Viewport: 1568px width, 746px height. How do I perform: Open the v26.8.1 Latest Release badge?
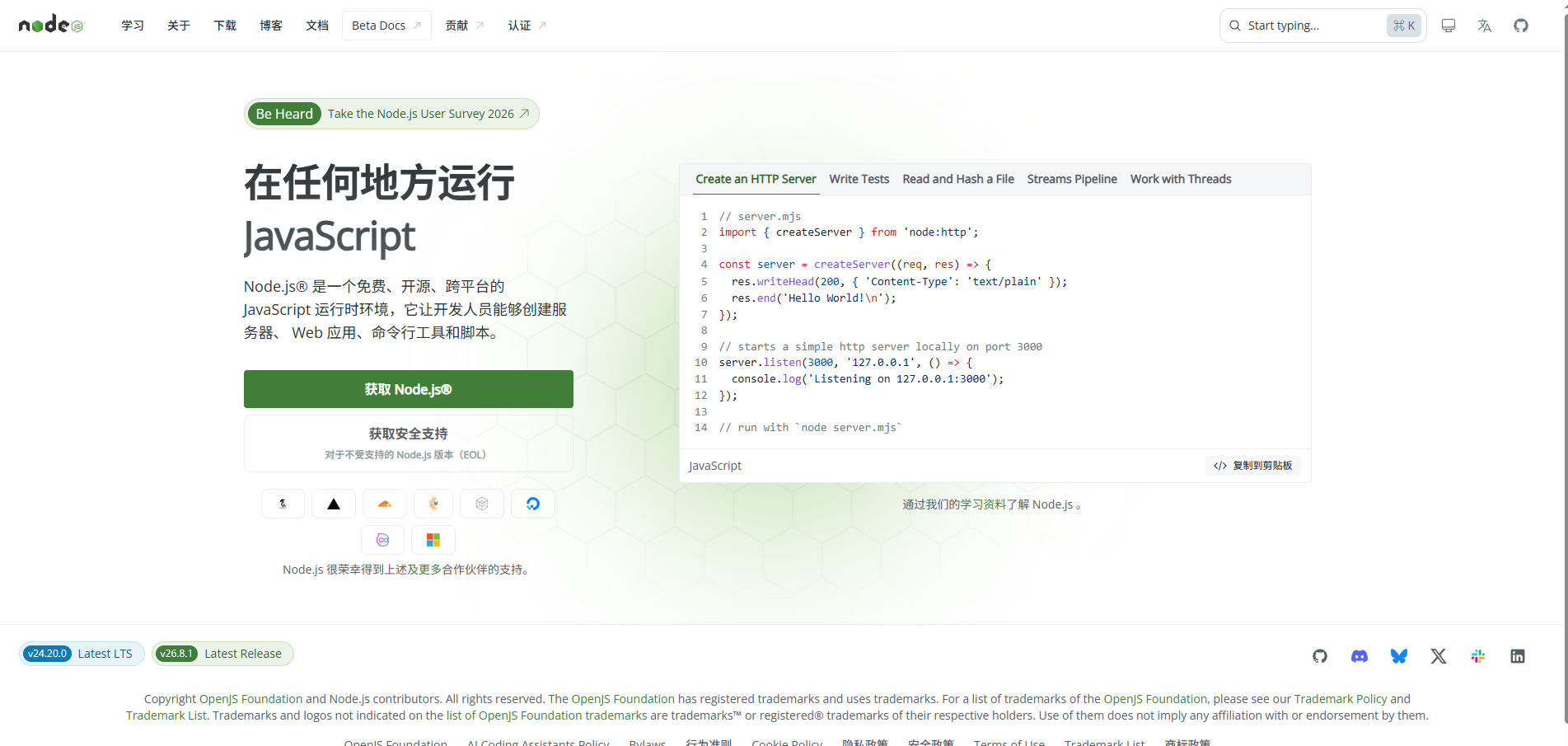click(222, 654)
